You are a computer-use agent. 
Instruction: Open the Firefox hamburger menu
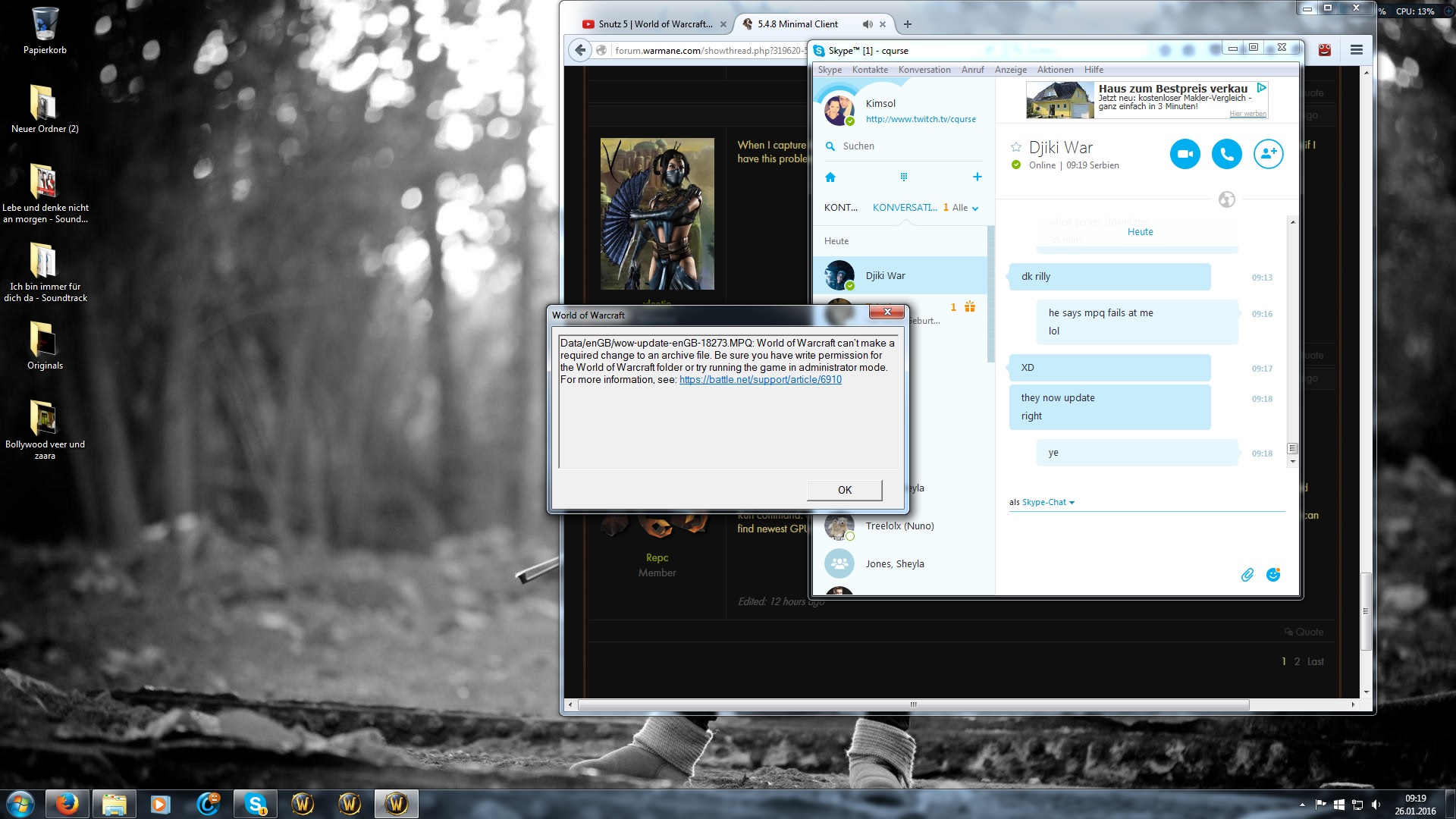(x=1357, y=50)
